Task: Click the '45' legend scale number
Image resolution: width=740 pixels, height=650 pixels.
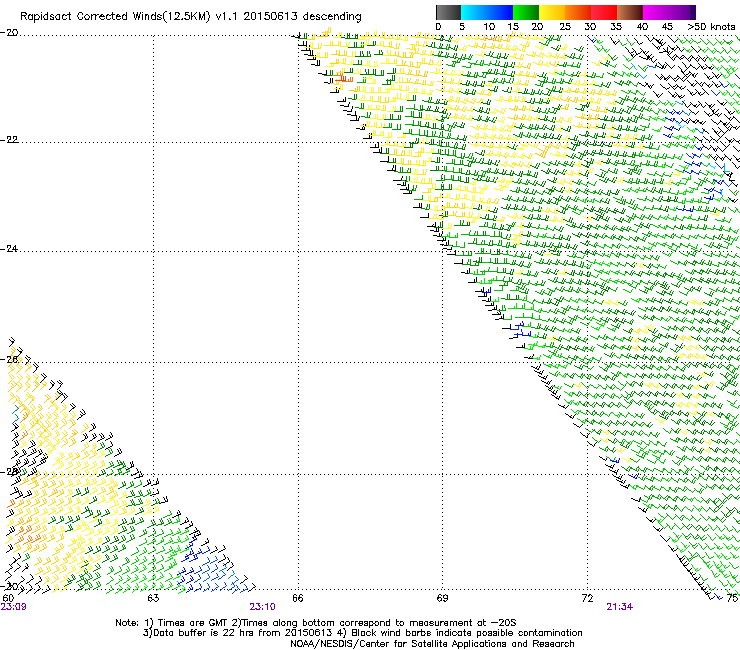Action: tap(667, 27)
